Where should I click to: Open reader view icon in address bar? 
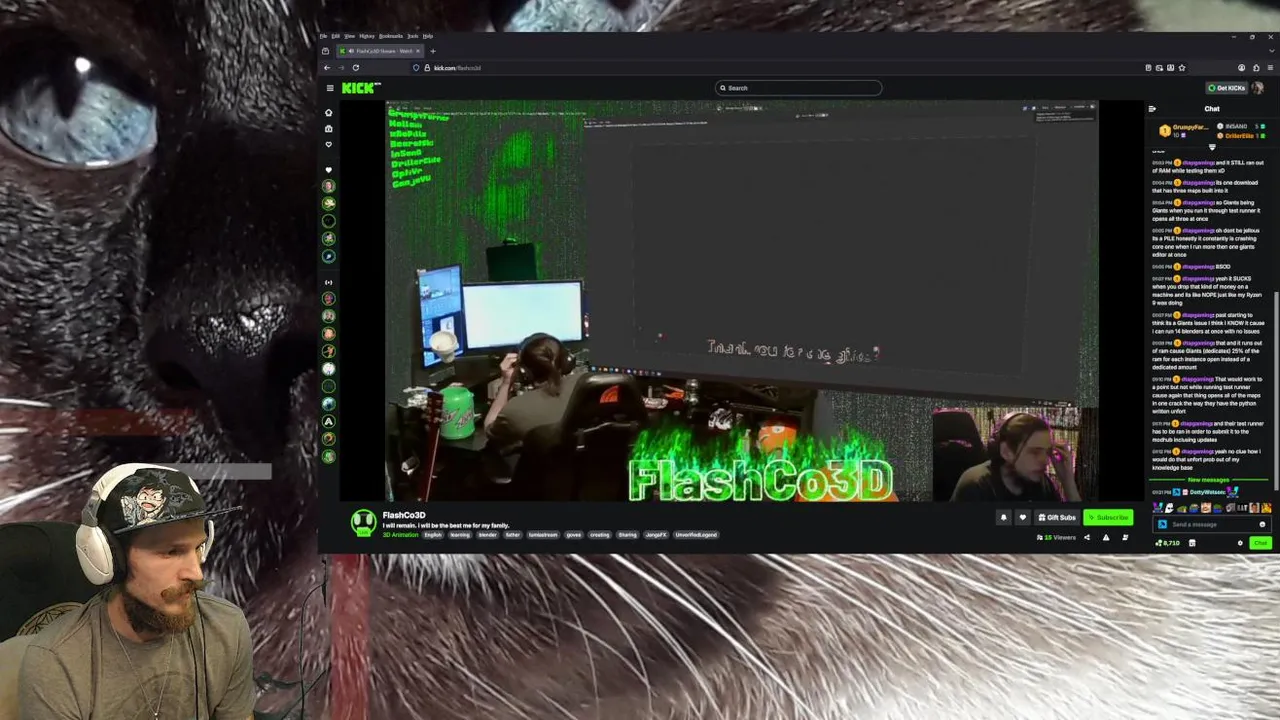[1148, 68]
